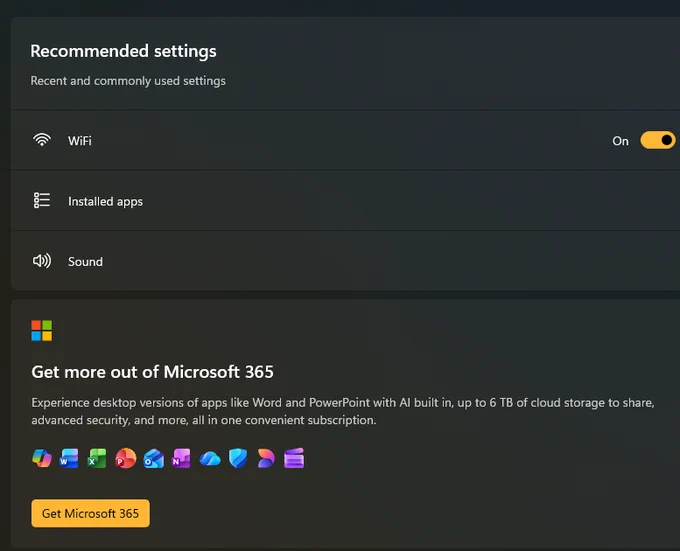Click the Recommended settings heading
Image resolution: width=680 pixels, height=551 pixels.
[123, 51]
